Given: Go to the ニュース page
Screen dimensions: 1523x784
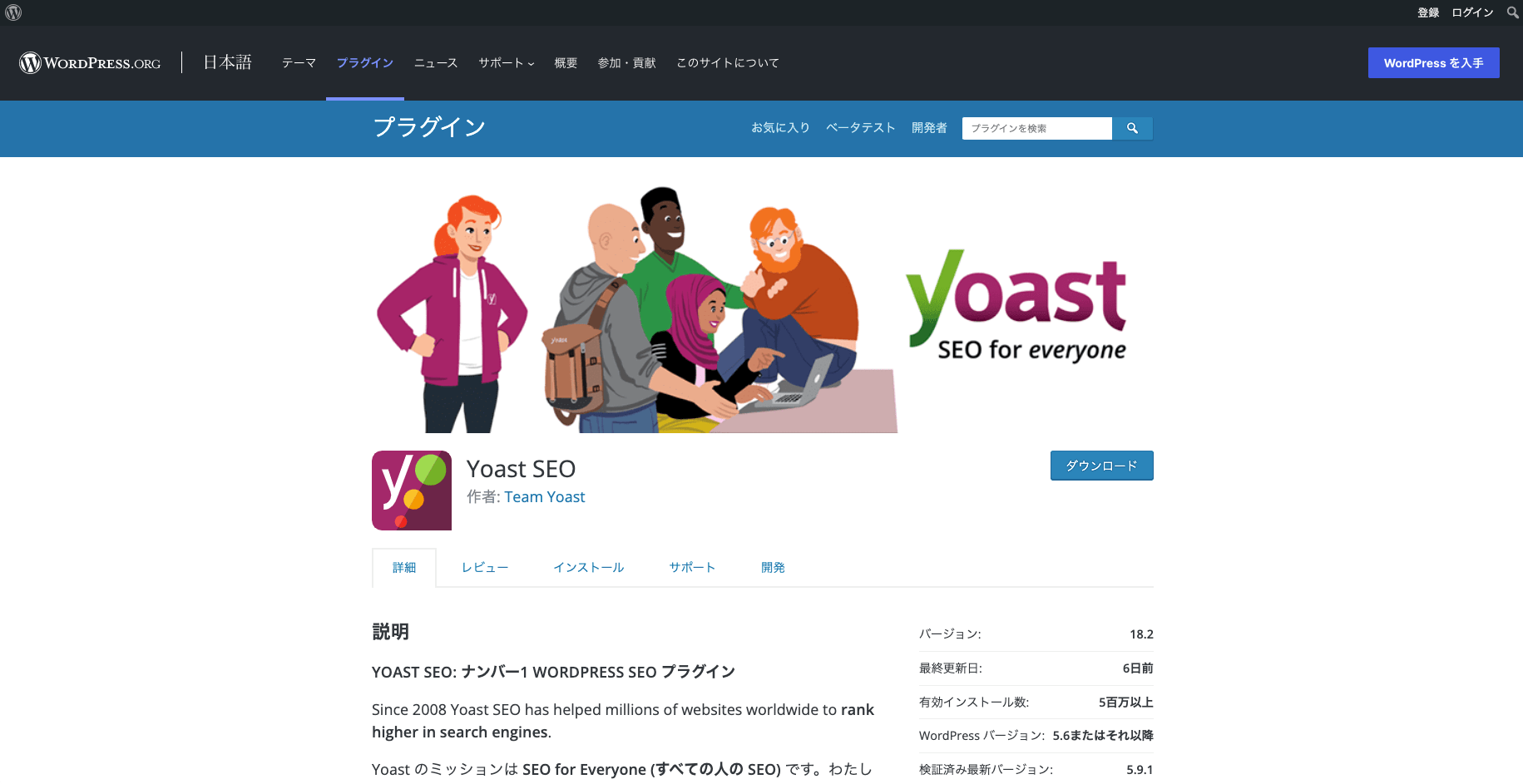Looking at the screenshot, I should pos(436,63).
